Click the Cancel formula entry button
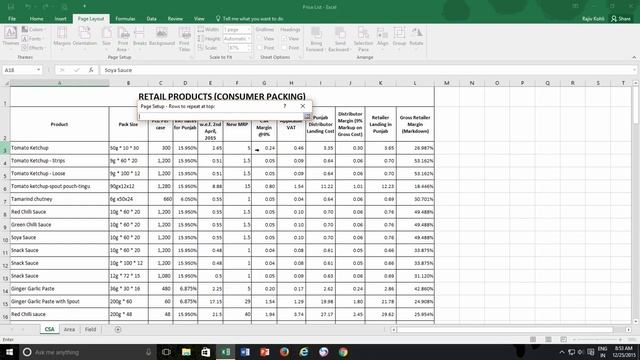 pos(62,70)
